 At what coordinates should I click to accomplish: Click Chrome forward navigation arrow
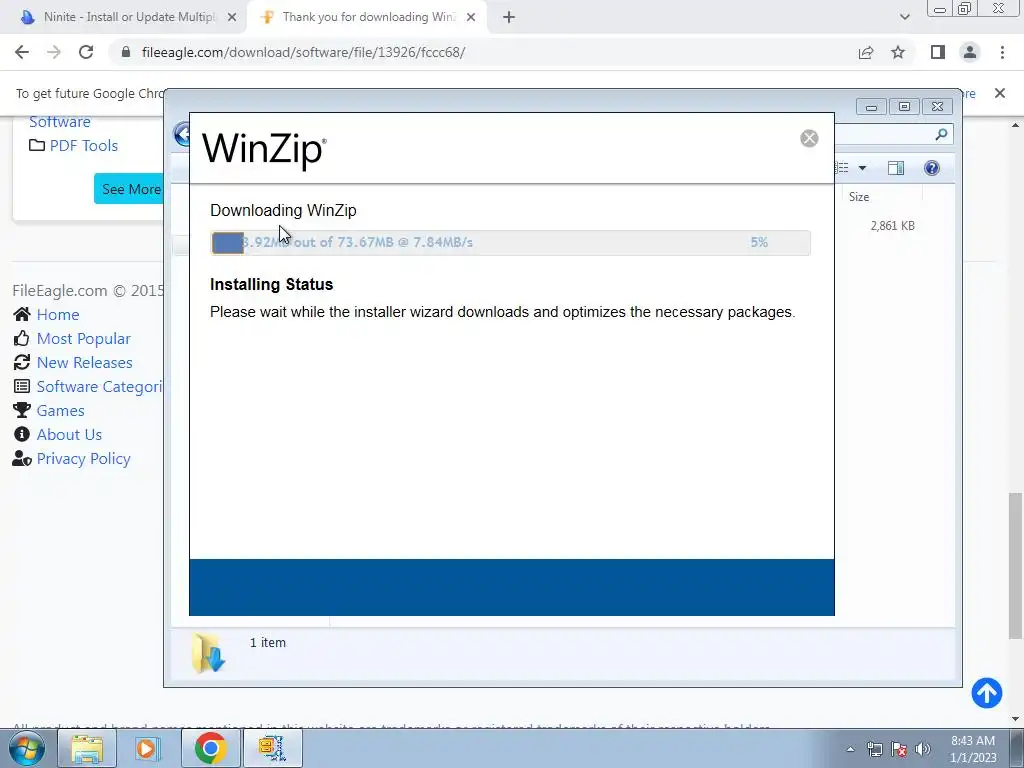54,52
